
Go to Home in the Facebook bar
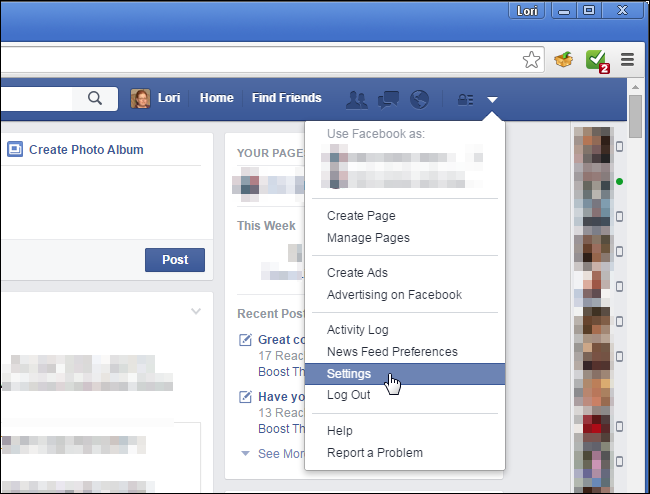[216, 98]
